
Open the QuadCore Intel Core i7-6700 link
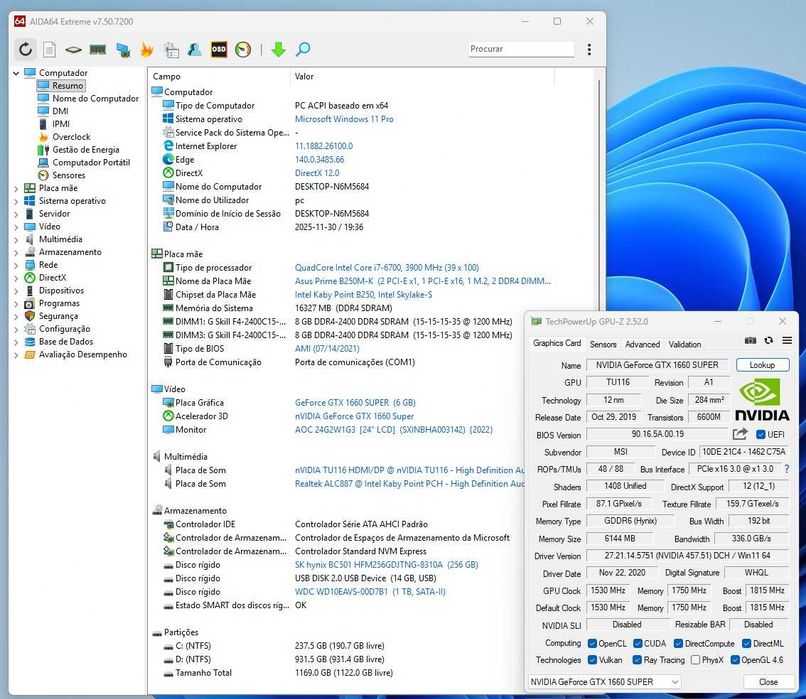coord(387,267)
